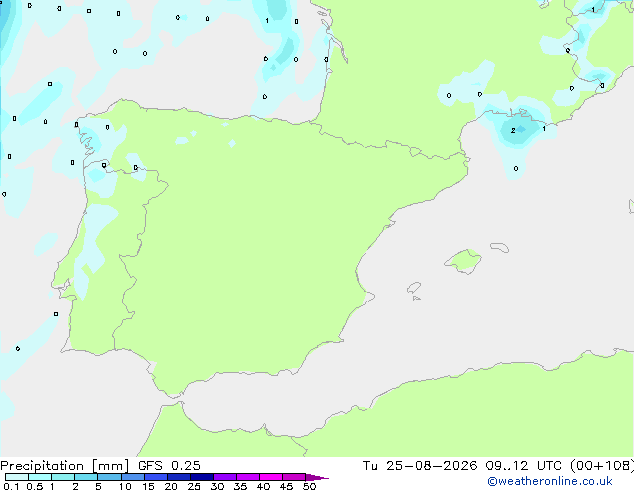The width and height of the screenshot is (634, 490).
Task: Click the legend tick label 50
Action: pos(309,486)
